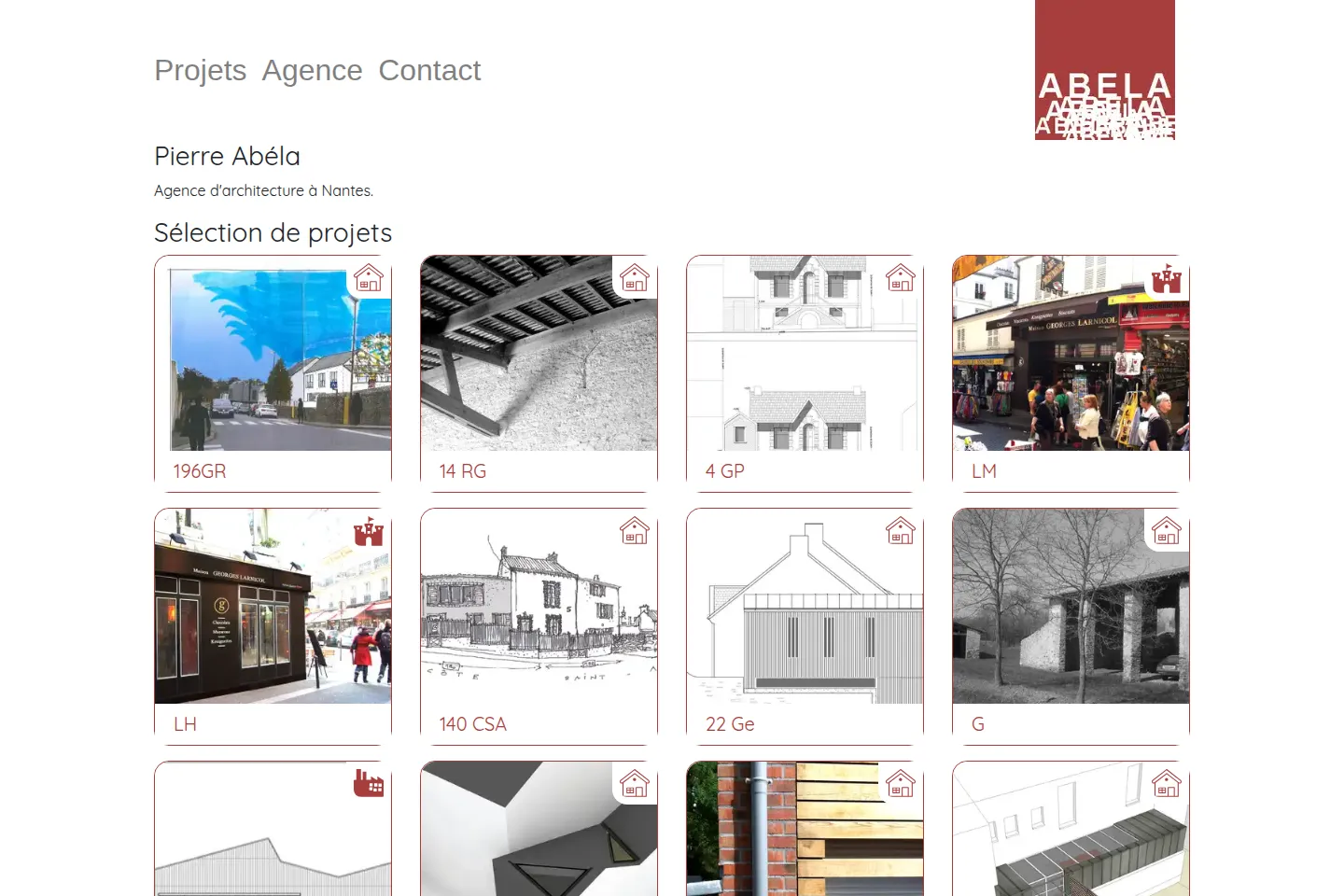Go to the Agence page
1344x896 pixels.
tap(312, 71)
